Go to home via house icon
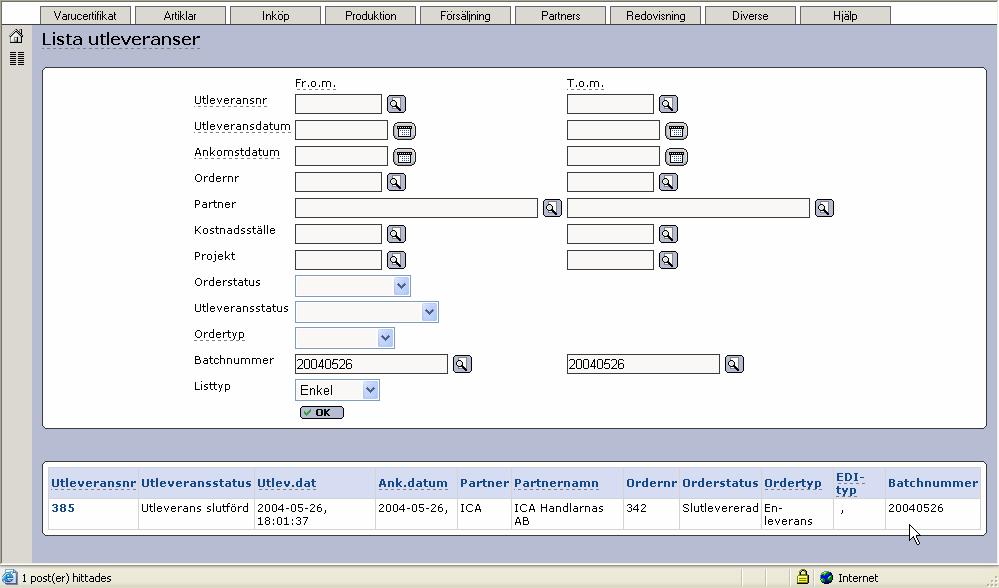Screen dimensions: 999x588 click(17, 37)
